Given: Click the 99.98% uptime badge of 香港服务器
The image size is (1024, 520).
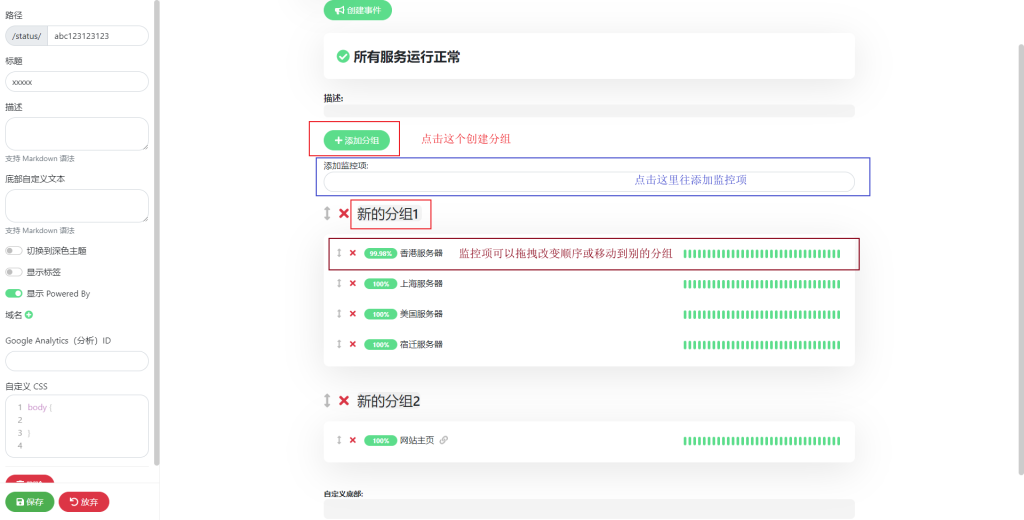Looking at the screenshot, I should pos(381,253).
